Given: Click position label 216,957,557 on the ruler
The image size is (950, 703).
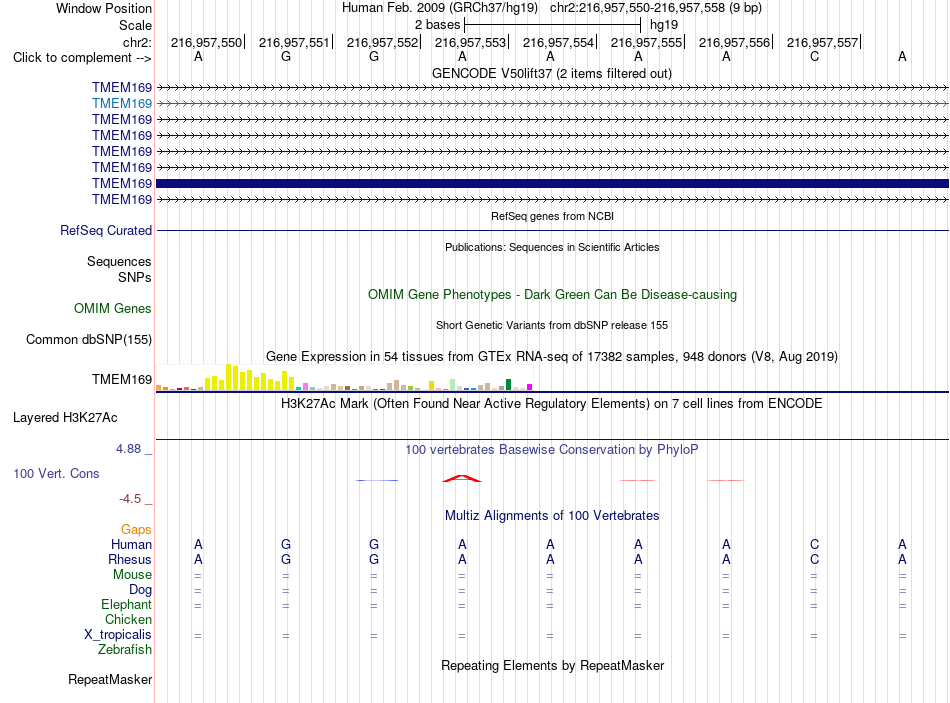Looking at the screenshot, I should [822, 42].
